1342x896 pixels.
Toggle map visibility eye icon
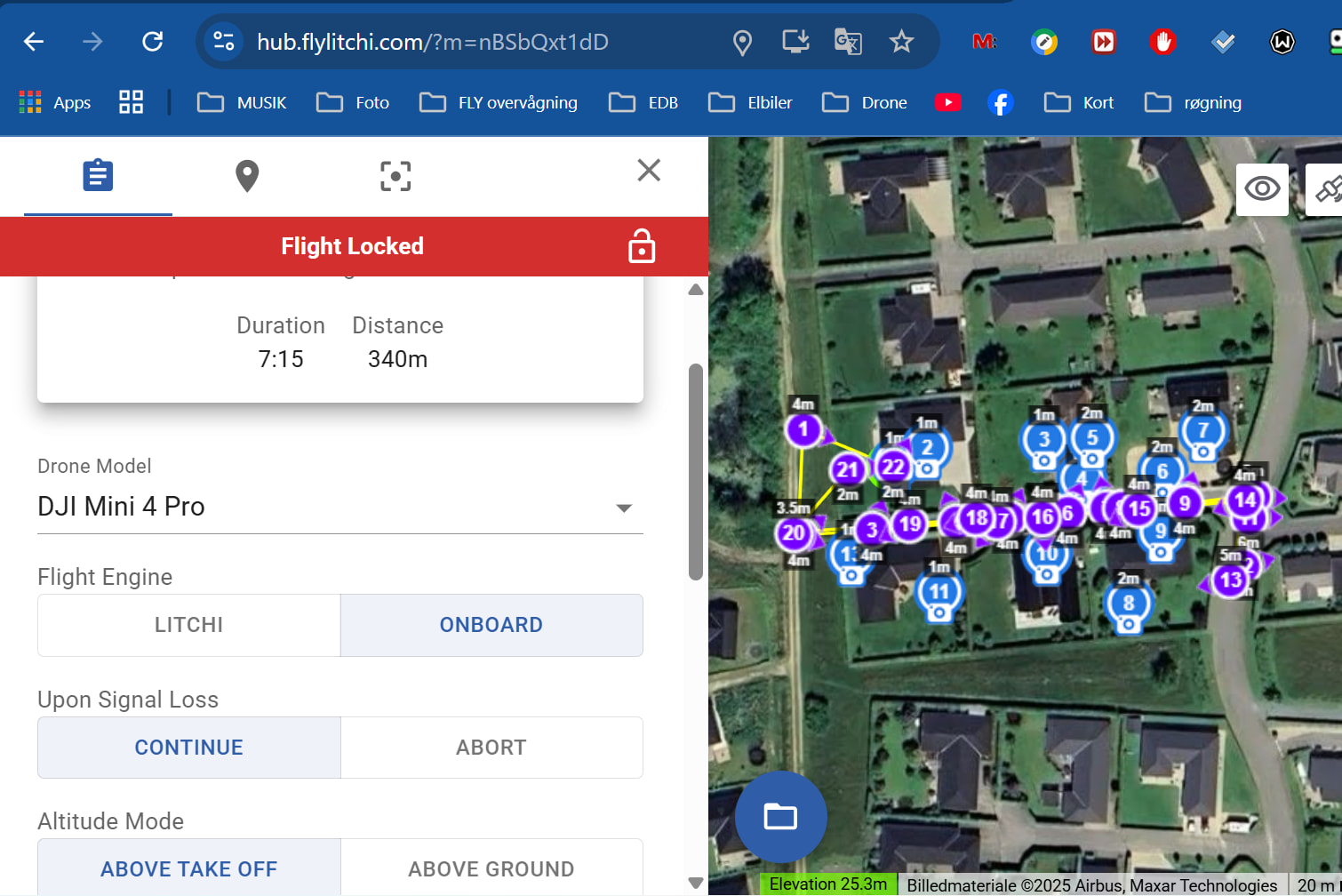point(1261,188)
